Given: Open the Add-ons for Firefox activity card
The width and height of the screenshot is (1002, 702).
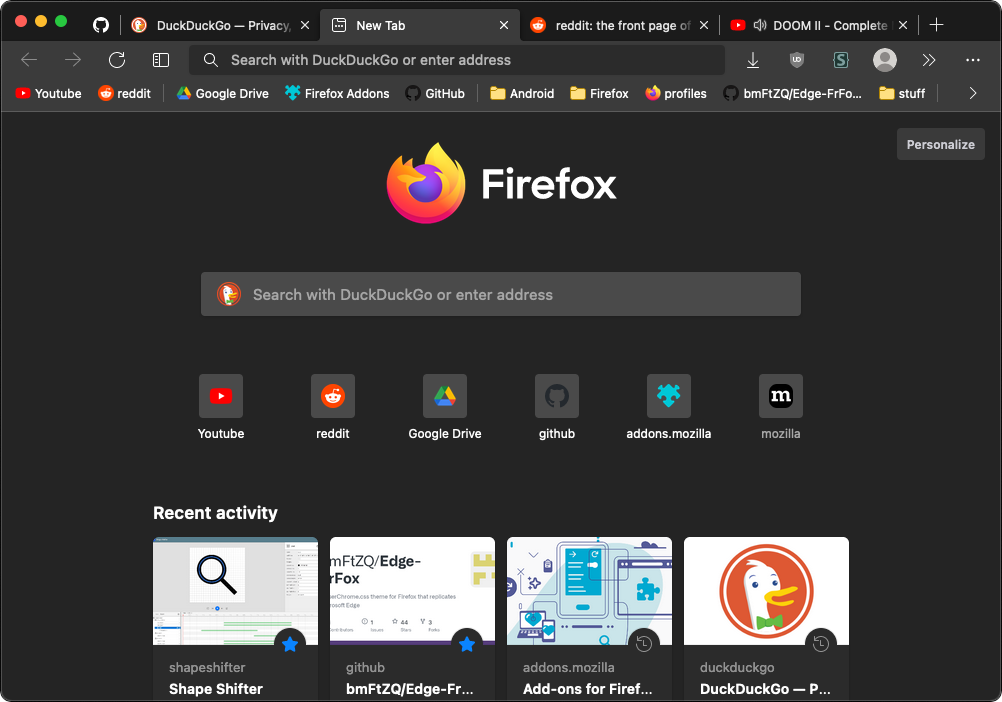Looking at the screenshot, I should click(x=589, y=618).
